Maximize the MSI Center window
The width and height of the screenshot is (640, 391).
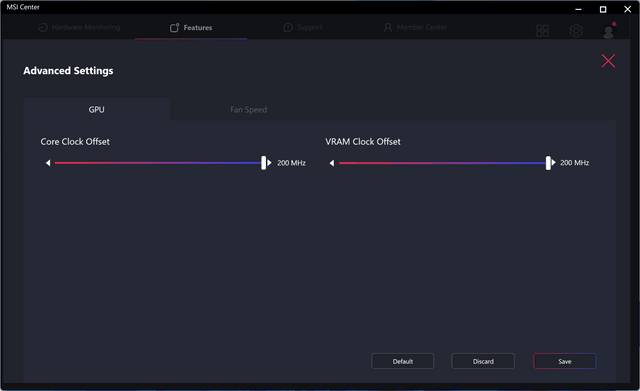pos(603,9)
